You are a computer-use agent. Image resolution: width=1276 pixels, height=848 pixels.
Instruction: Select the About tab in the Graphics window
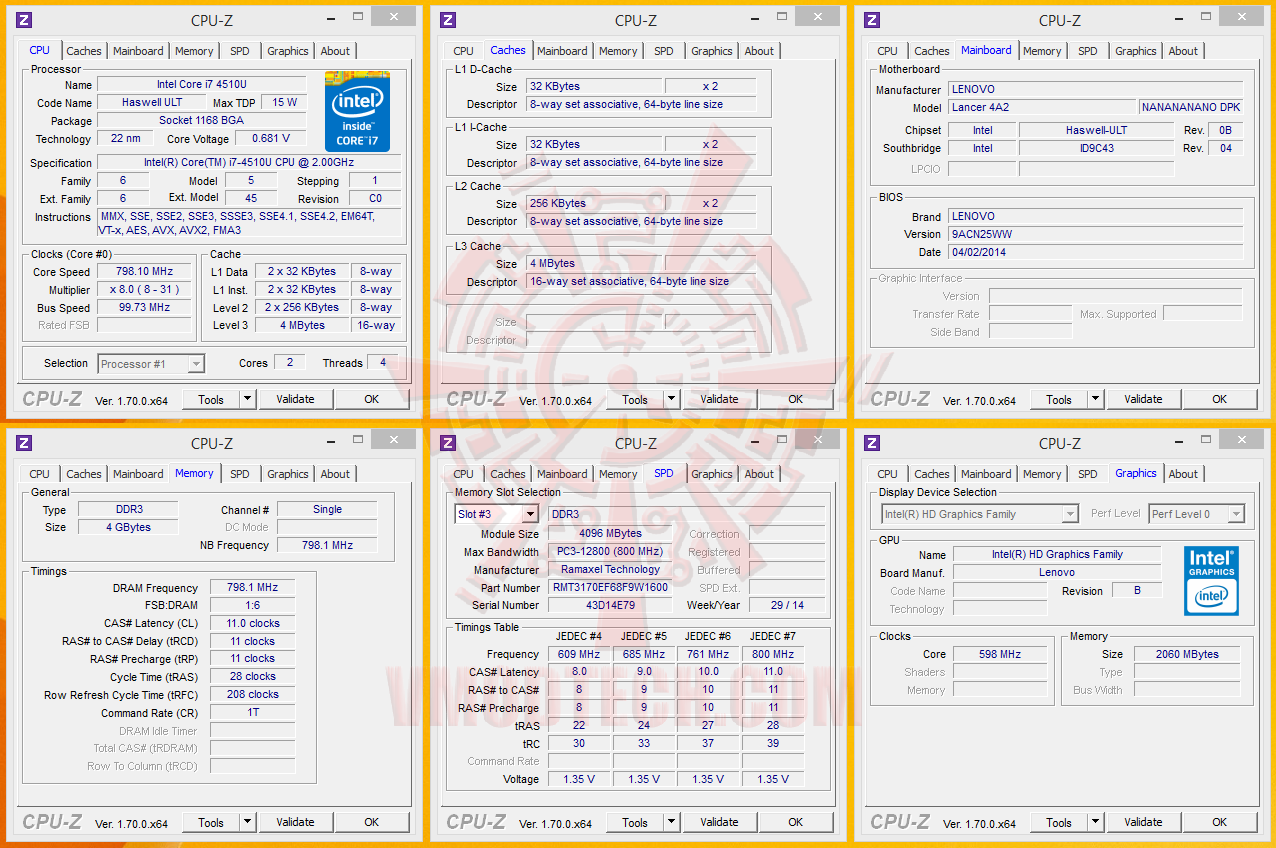pos(1183,474)
